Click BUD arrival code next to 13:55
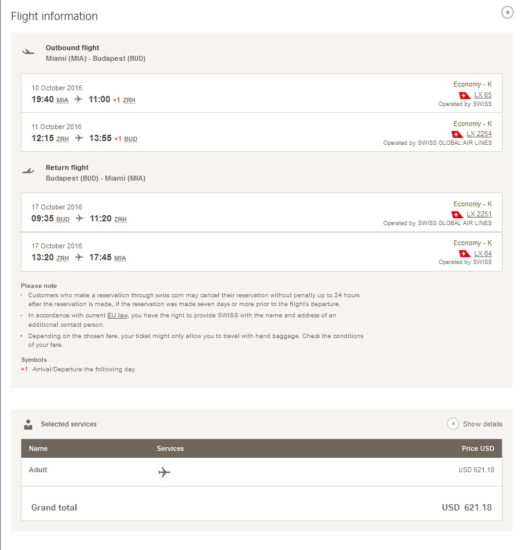 (130, 139)
